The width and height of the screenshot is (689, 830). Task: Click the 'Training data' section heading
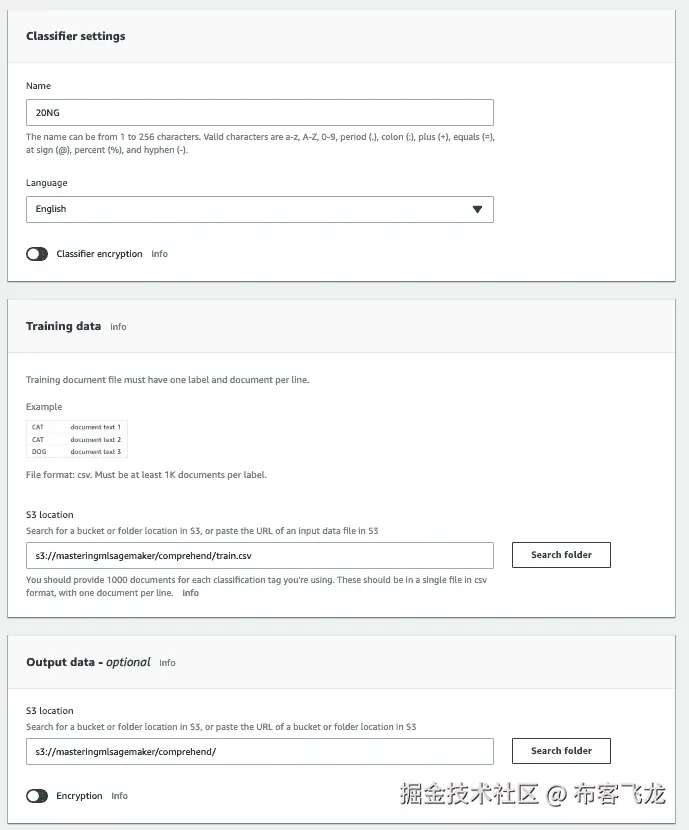[x=63, y=326]
